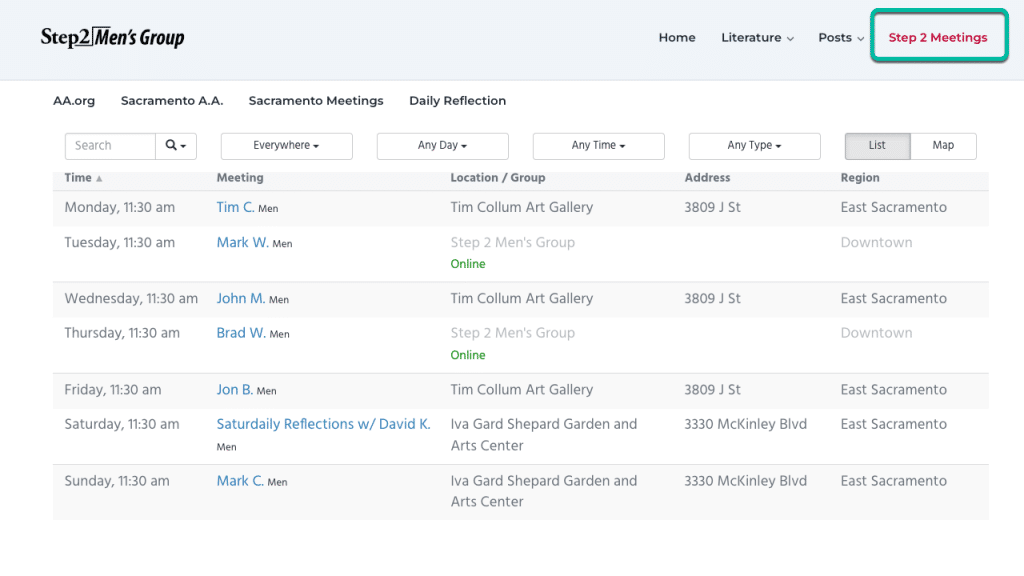Go to the Home page

(x=677, y=38)
